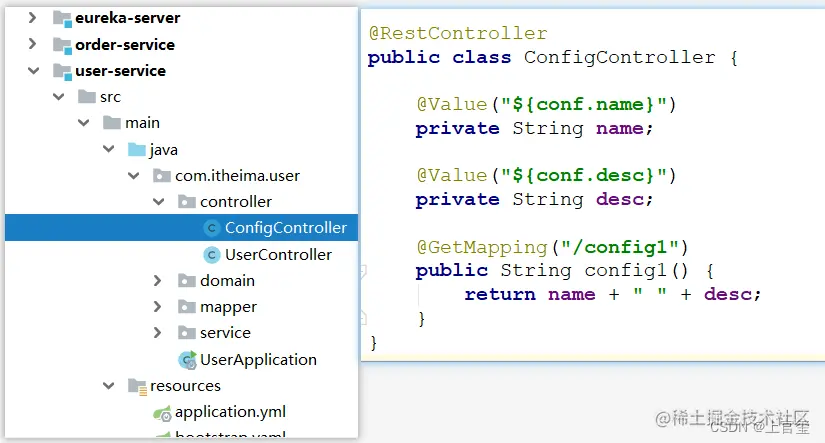
Task: Click the controller package icon
Action: pos(187,202)
